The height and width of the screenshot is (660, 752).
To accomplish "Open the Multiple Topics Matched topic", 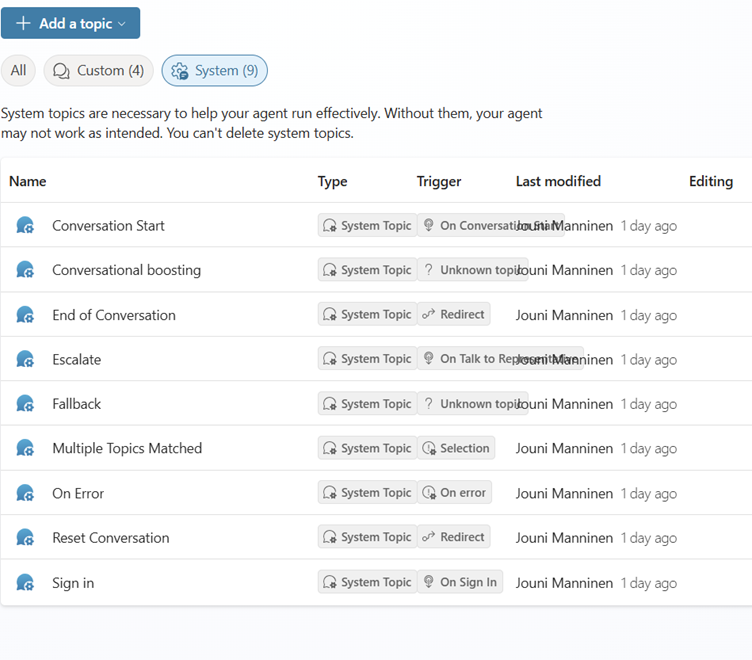I will tap(127, 448).
